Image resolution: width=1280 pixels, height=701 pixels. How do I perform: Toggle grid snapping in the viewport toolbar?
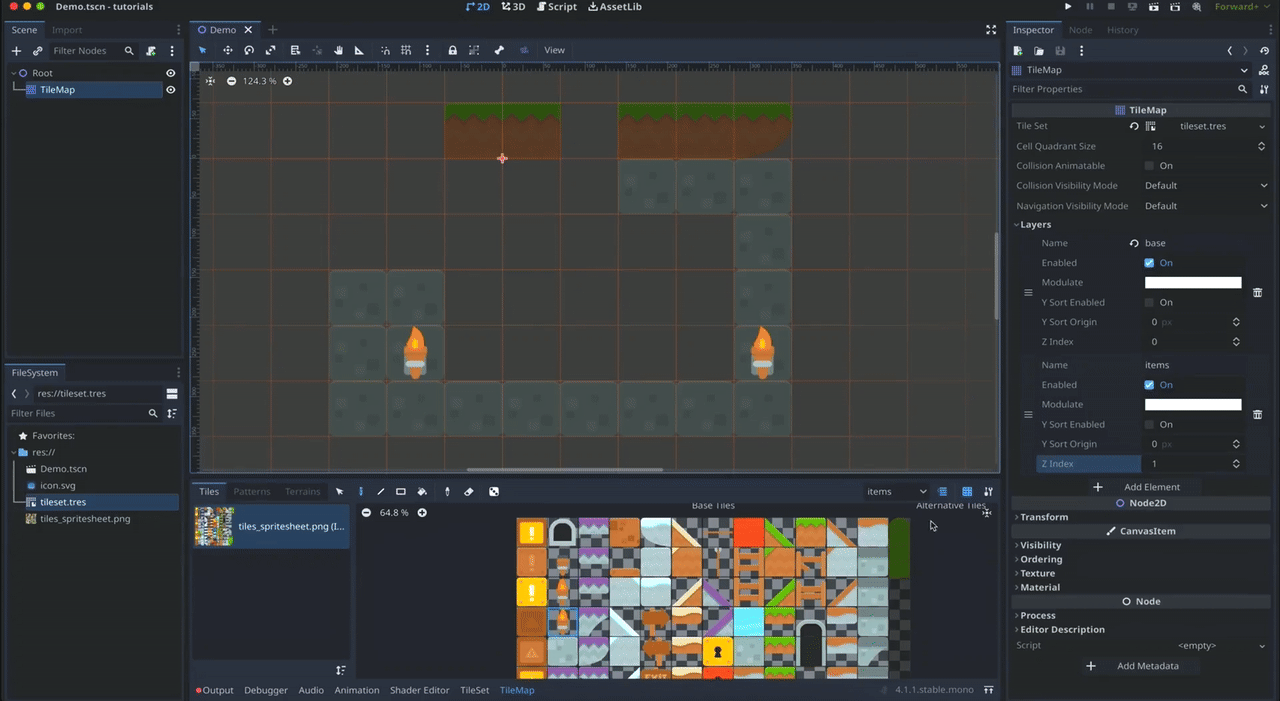click(x=406, y=50)
